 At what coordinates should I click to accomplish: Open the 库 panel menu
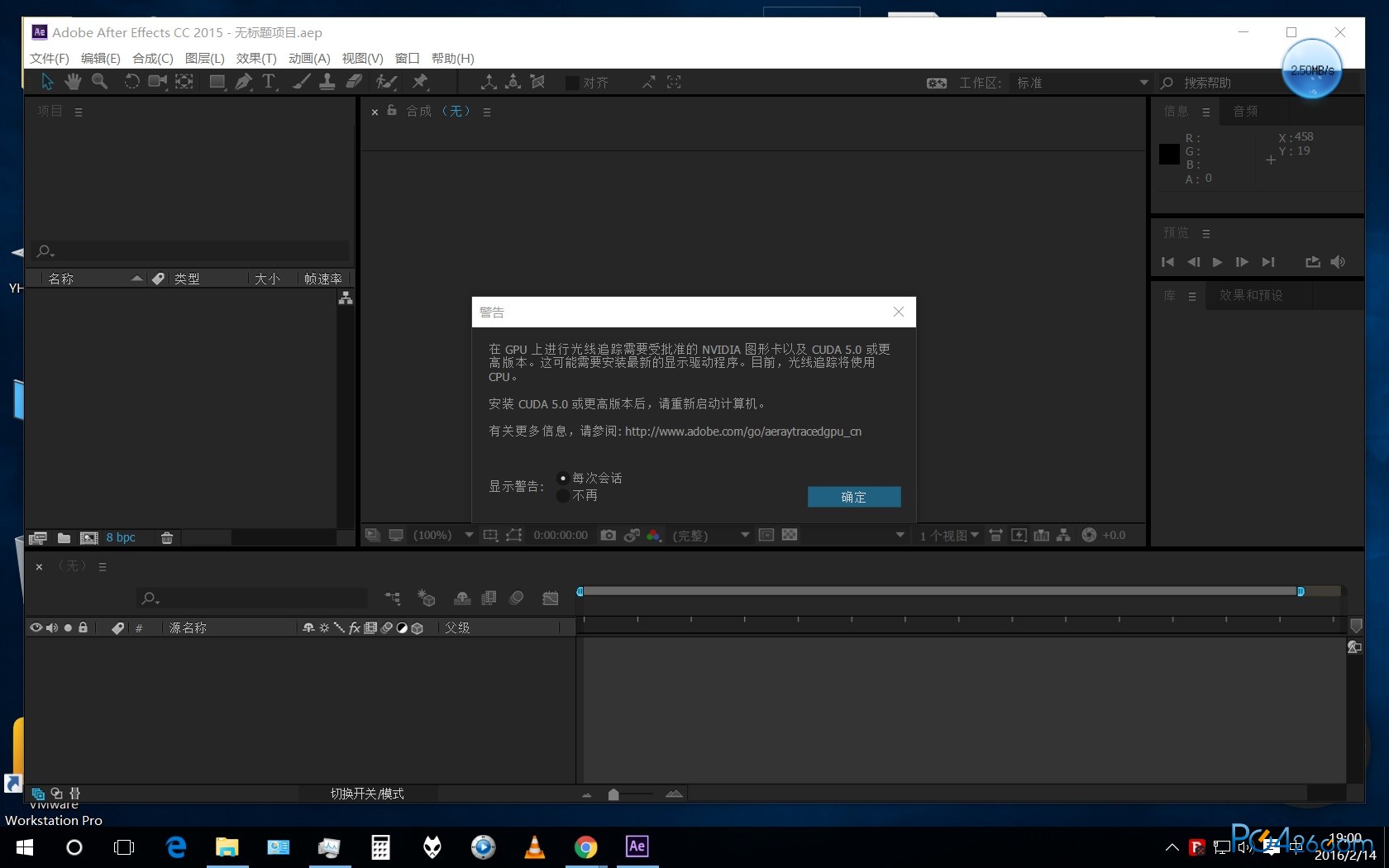point(1191,296)
